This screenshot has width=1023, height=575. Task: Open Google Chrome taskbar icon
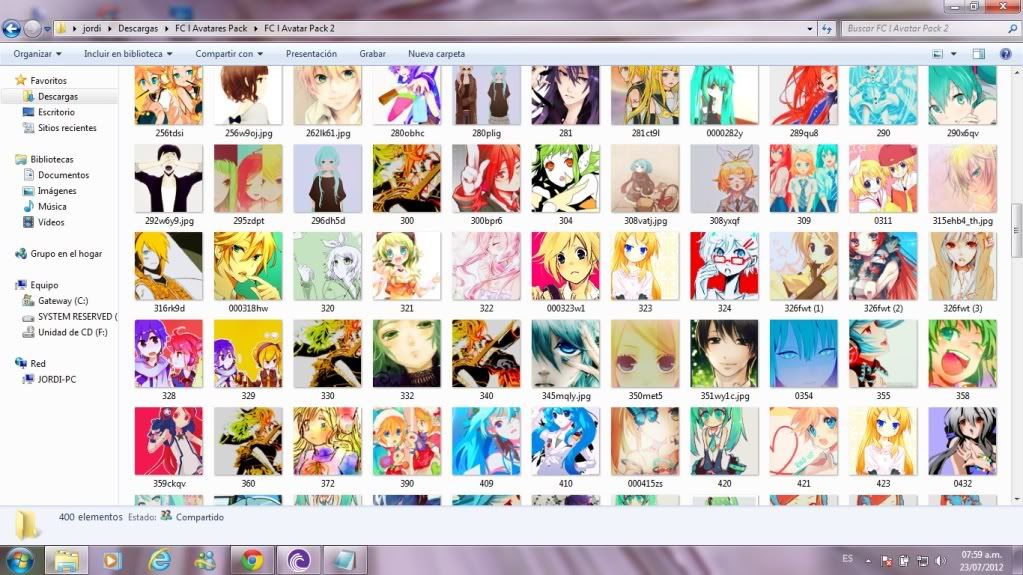coord(252,561)
